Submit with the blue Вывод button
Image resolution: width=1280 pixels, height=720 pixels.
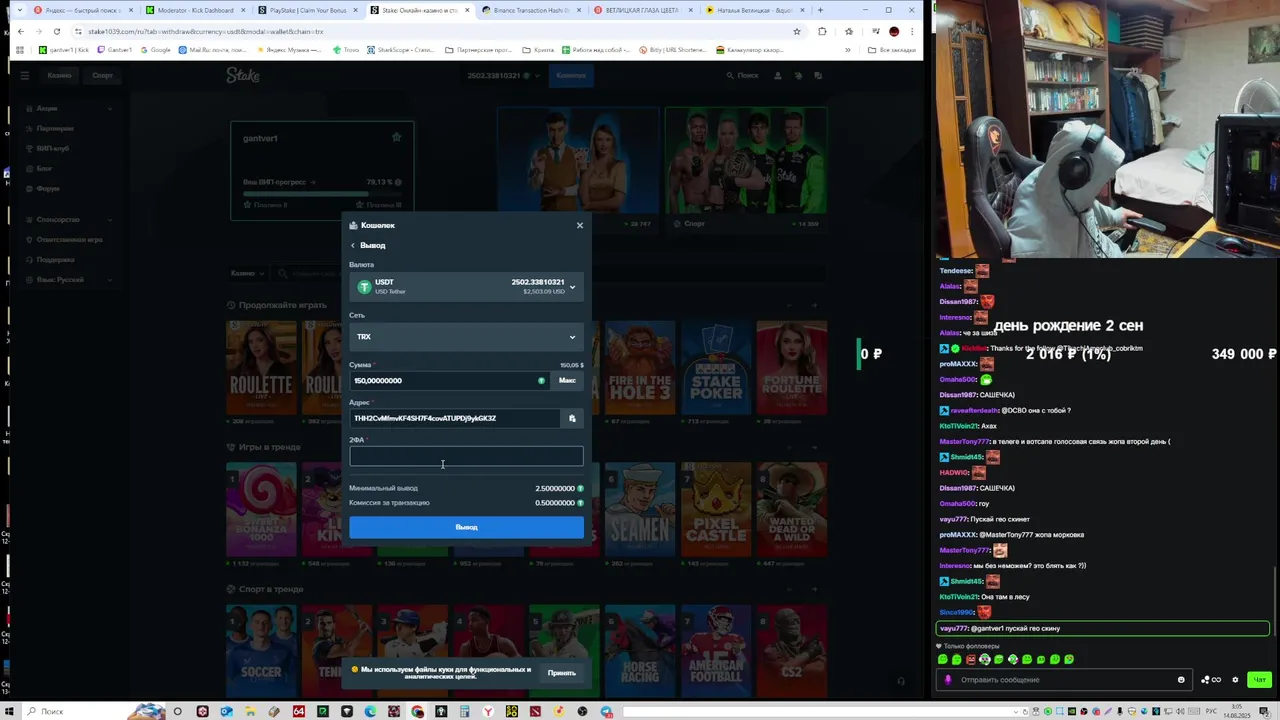[x=466, y=527]
